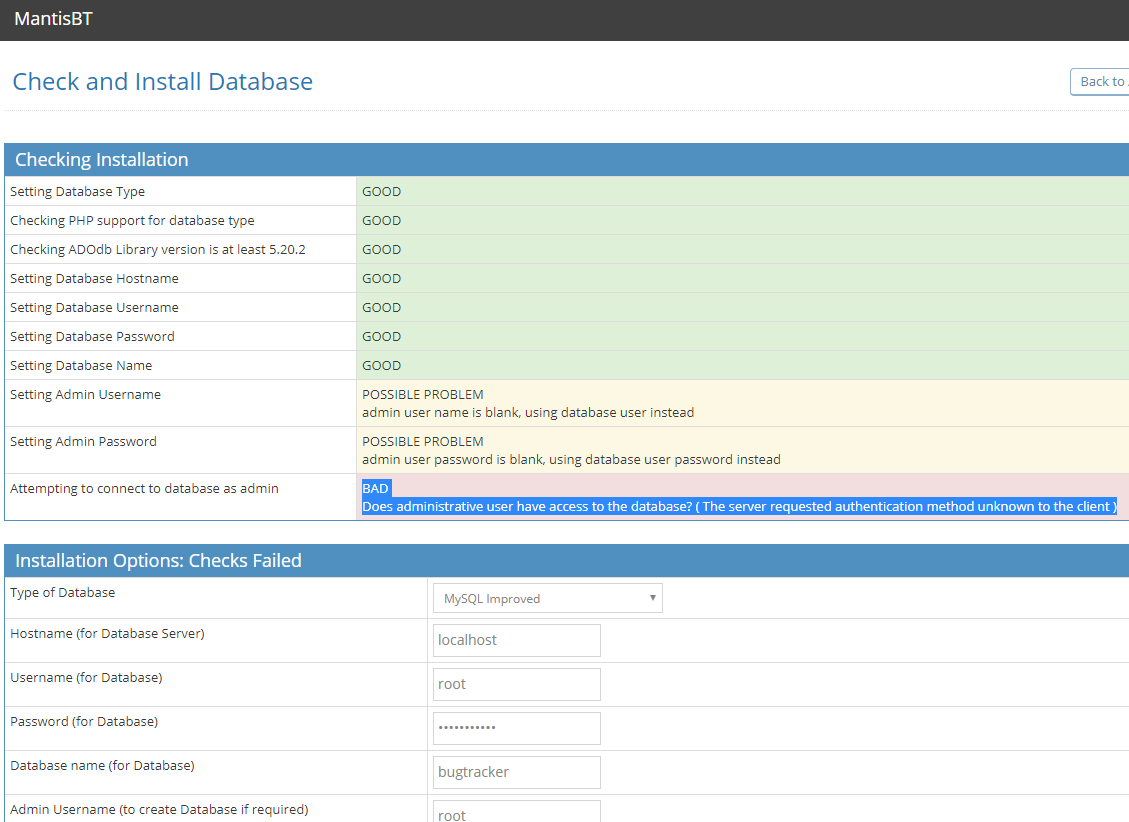Image resolution: width=1129 pixels, height=822 pixels.
Task: Click the Username (for Database) input field
Action: [516, 684]
